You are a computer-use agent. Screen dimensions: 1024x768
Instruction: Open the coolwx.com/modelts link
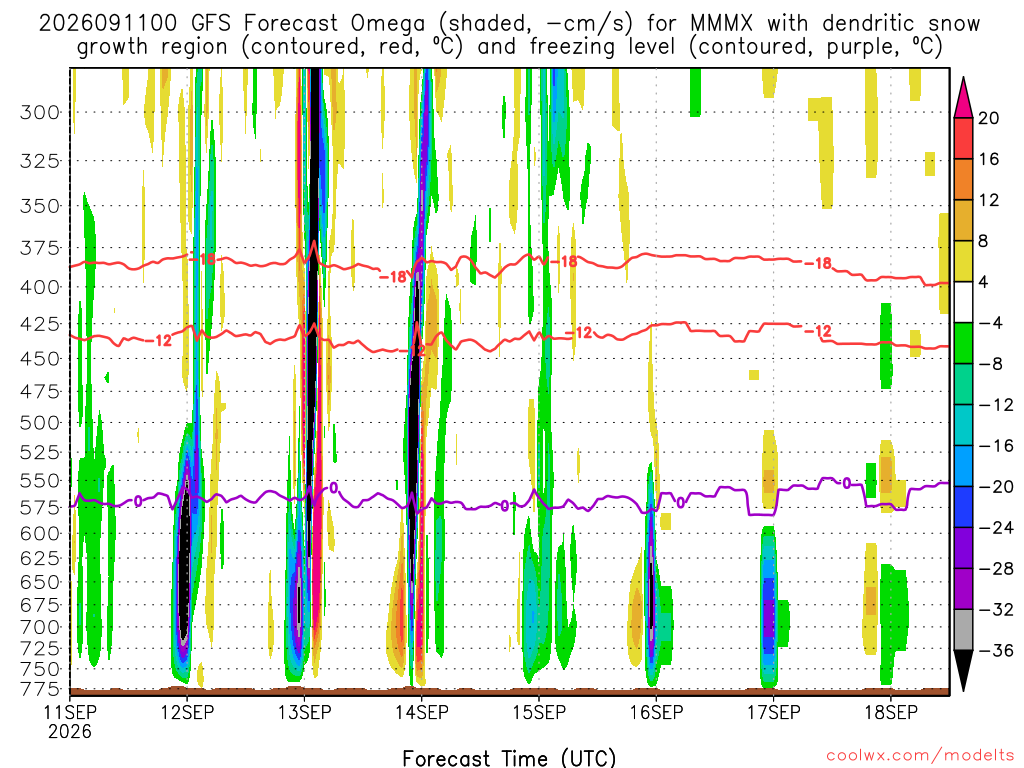920,756
